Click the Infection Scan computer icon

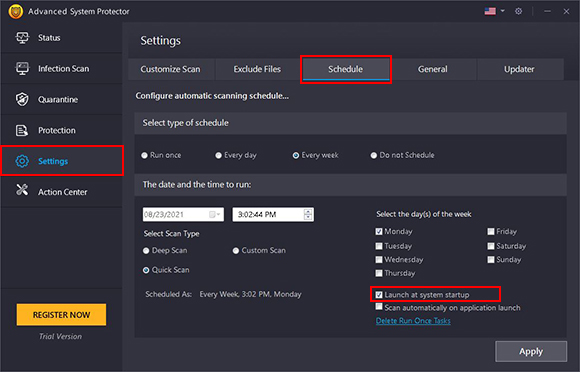(x=22, y=68)
